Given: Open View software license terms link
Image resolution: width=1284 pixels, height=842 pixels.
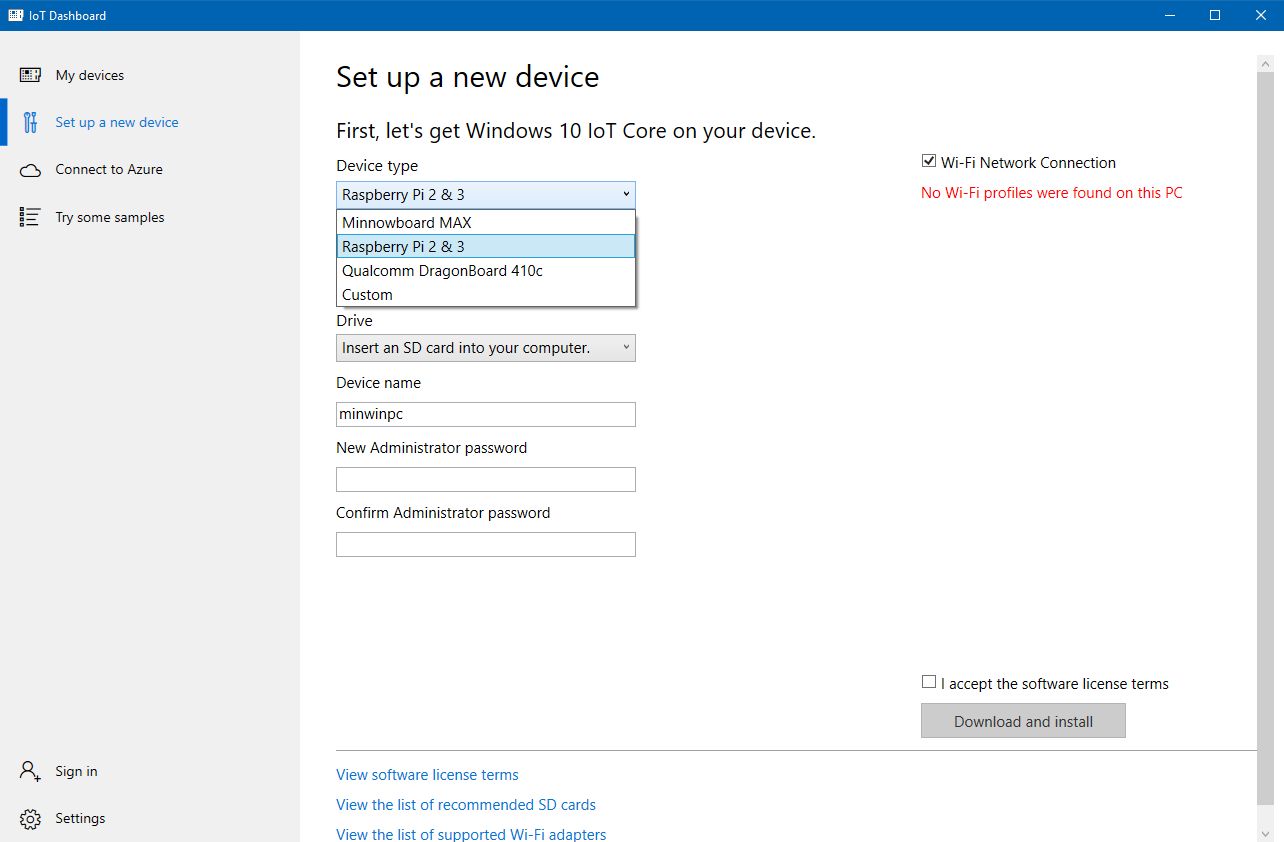Looking at the screenshot, I should click(x=427, y=774).
